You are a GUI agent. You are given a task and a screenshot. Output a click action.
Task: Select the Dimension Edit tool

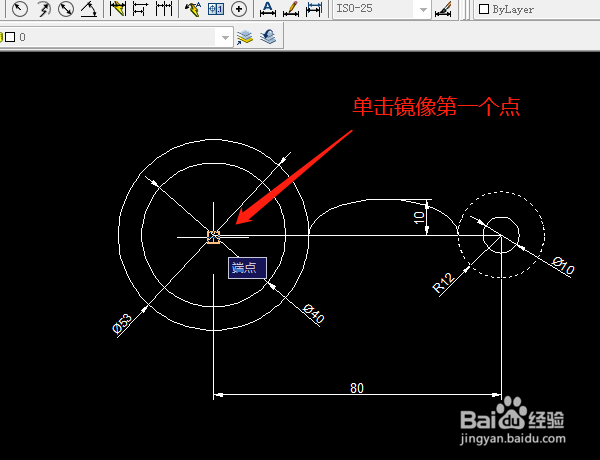[268, 9]
